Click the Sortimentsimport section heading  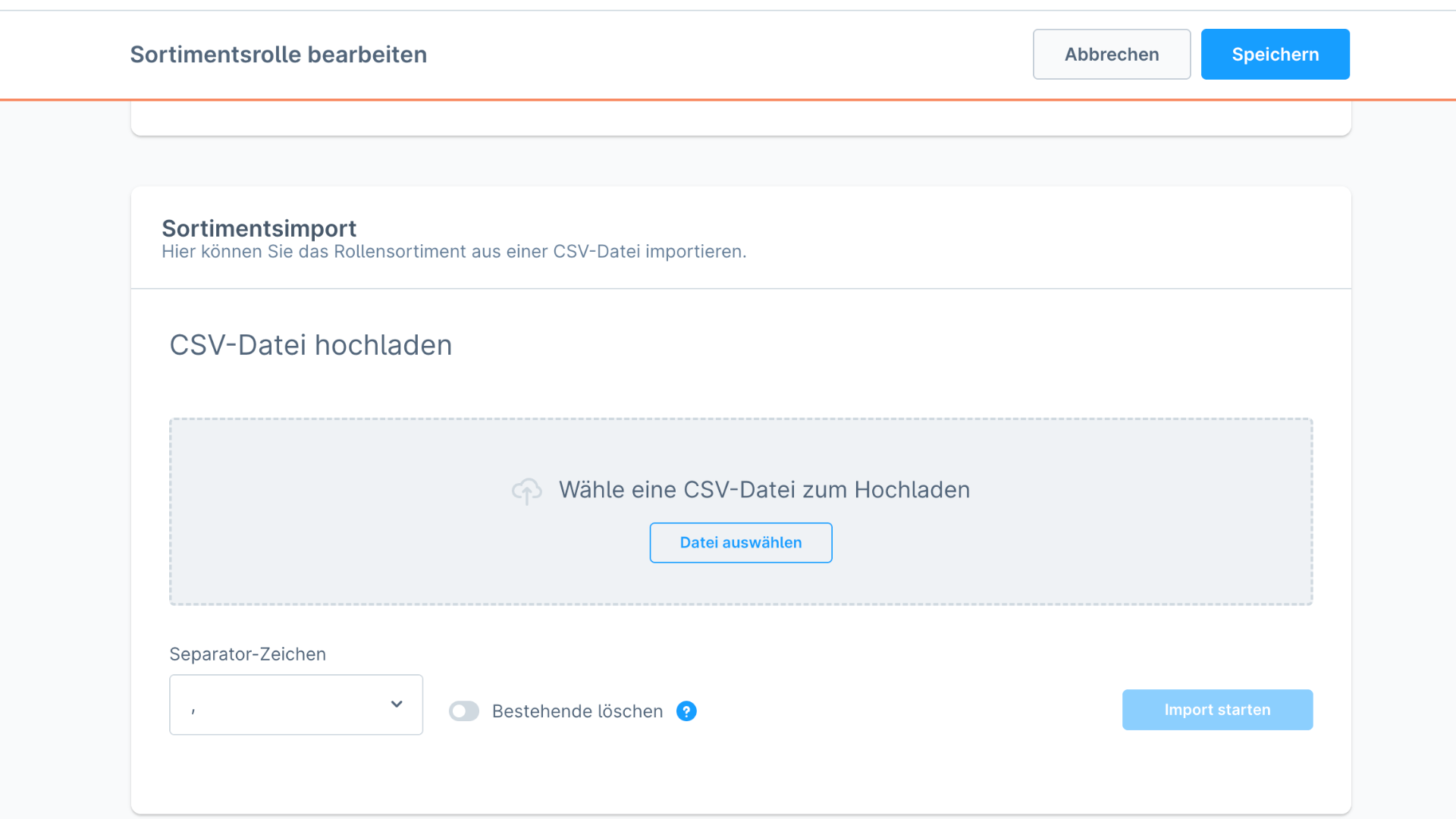coord(259,228)
